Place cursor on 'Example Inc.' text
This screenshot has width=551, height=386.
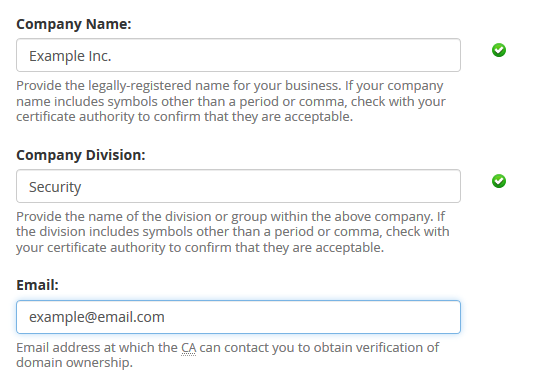click(x=70, y=56)
